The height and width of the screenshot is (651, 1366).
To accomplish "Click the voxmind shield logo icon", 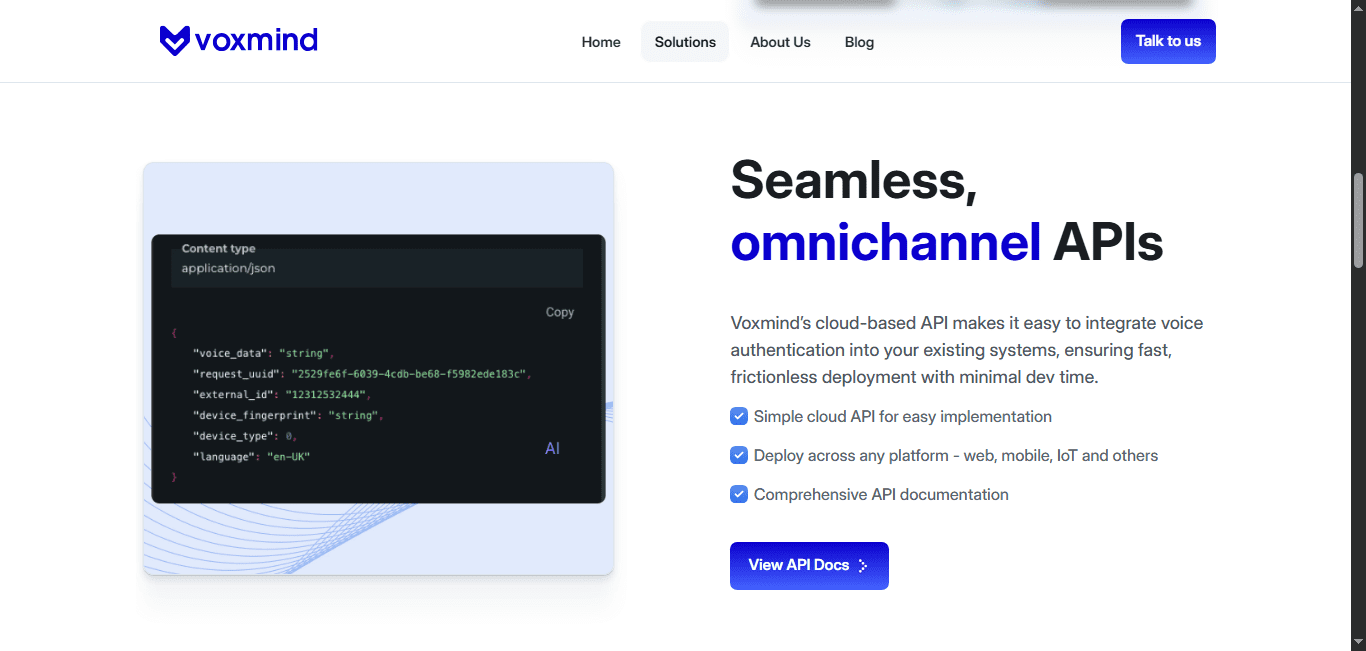I will (174, 40).
